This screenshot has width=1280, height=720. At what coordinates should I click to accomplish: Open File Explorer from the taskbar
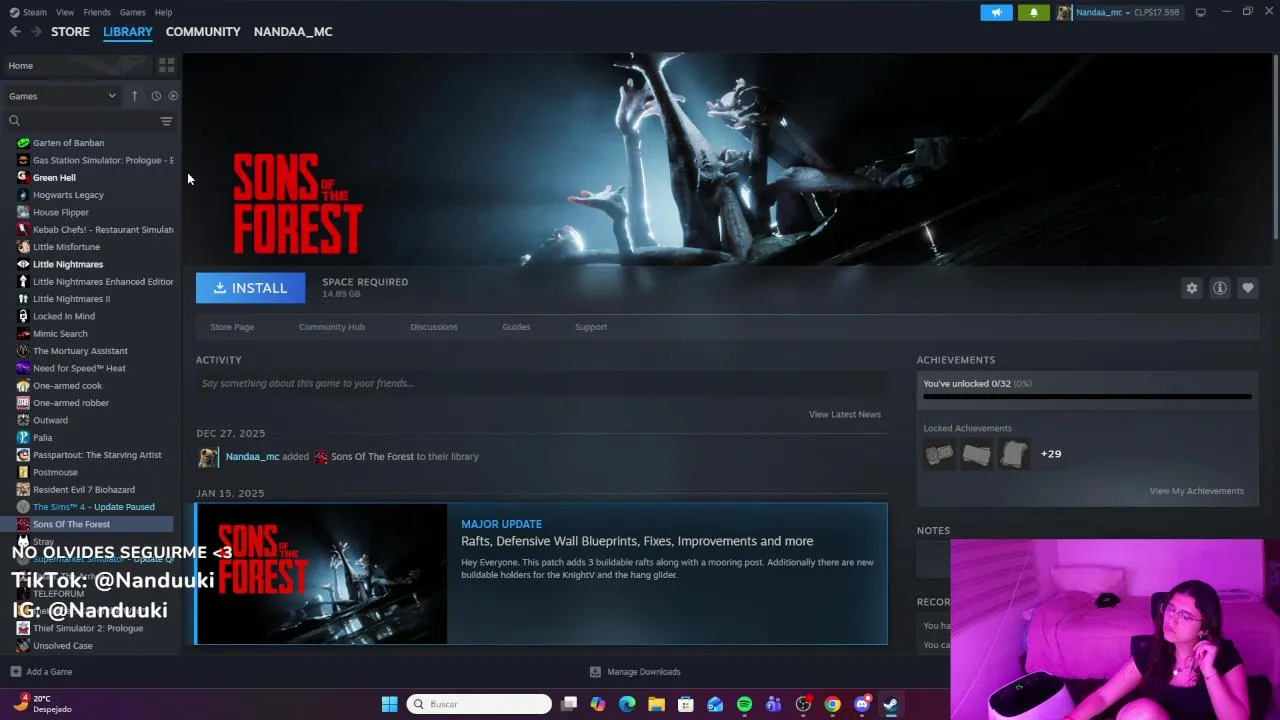pos(656,704)
